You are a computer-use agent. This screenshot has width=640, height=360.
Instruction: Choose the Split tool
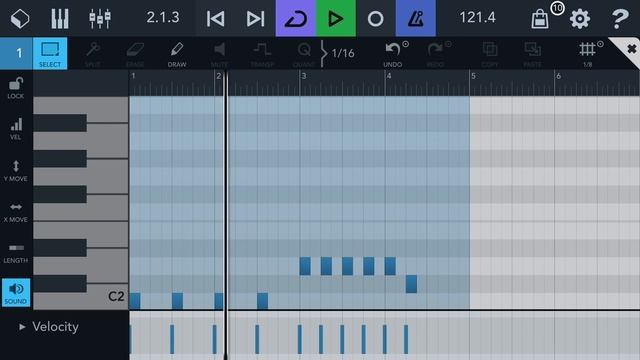(93, 54)
